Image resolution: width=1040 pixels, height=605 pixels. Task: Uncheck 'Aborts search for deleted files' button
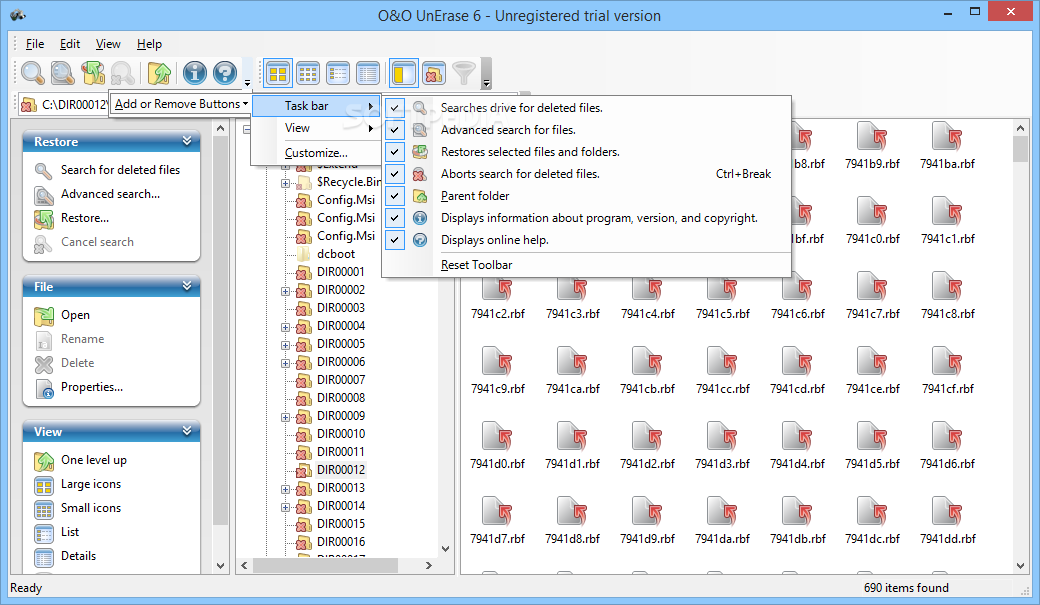(395, 174)
